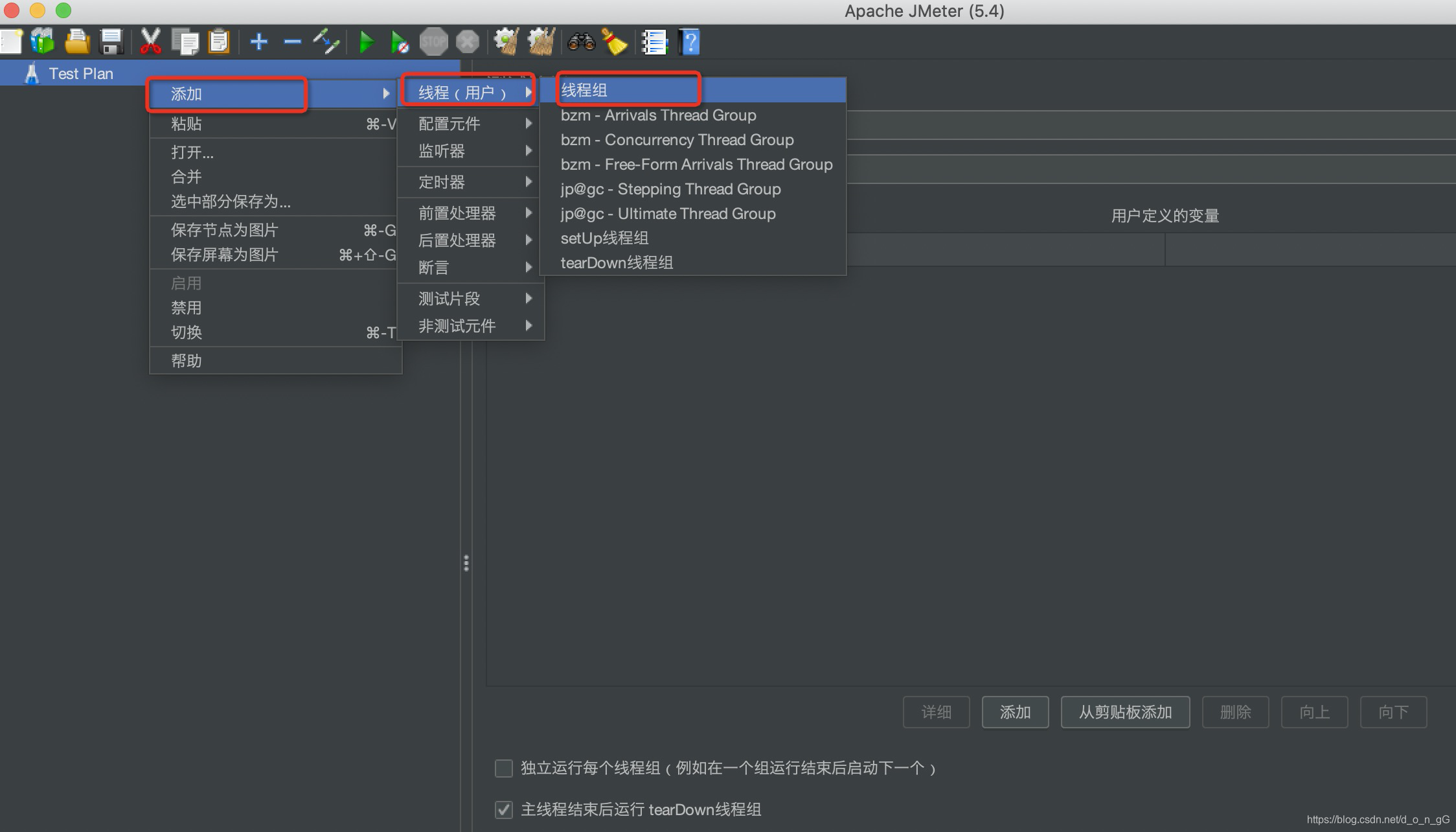The image size is (1456, 832).
Task: Click the 详细 button
Action: [936, 712]
